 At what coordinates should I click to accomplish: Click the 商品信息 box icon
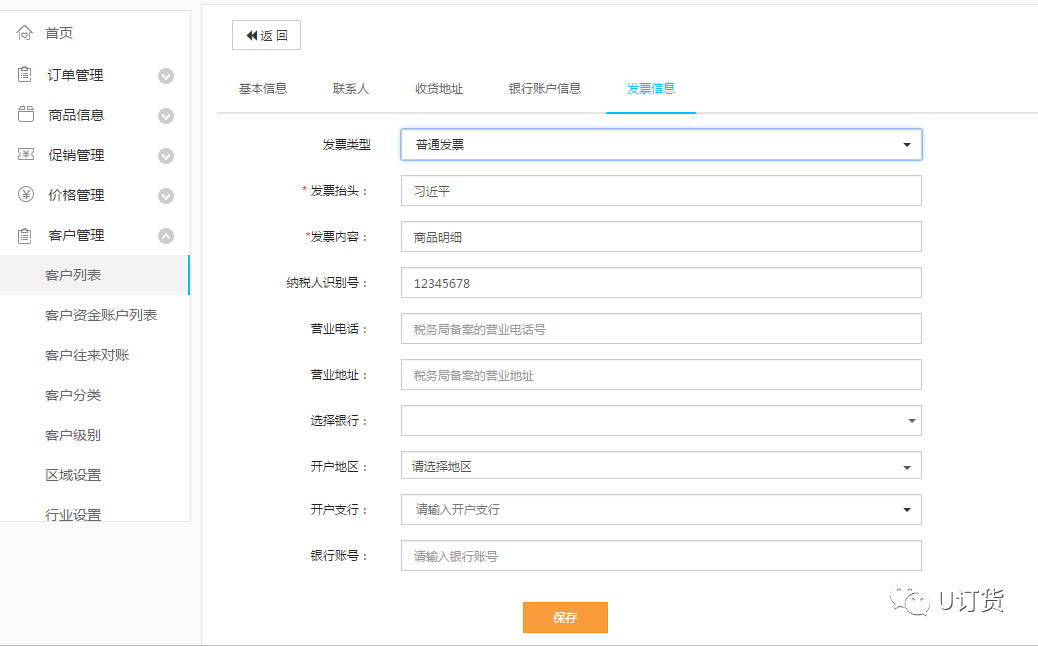coord(26,115)
